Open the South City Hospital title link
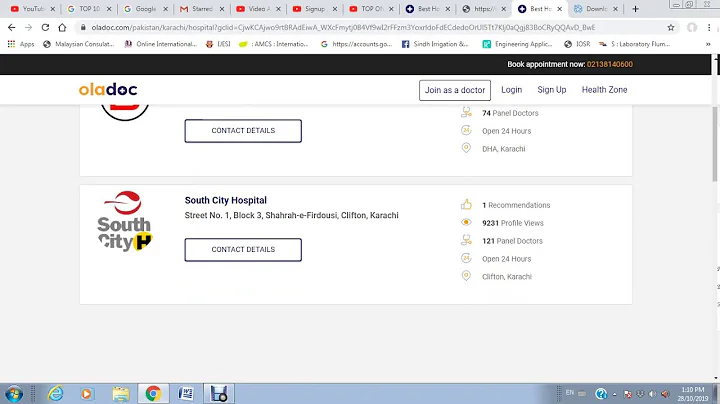The image size is (720, 404). tap(225, 200)
